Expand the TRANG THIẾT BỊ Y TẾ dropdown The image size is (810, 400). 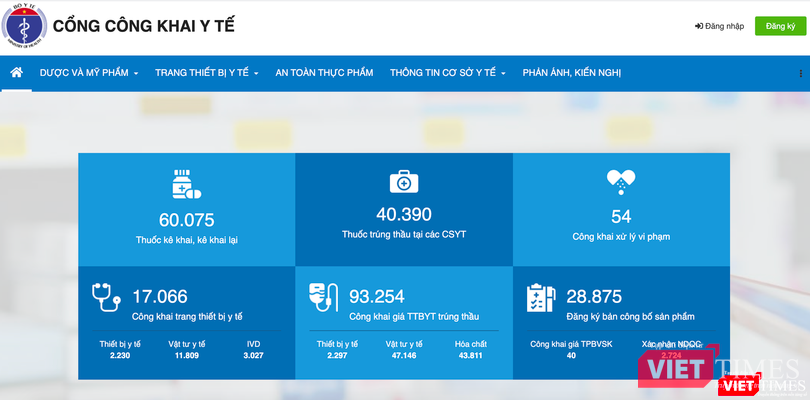[x=207, y=73]
